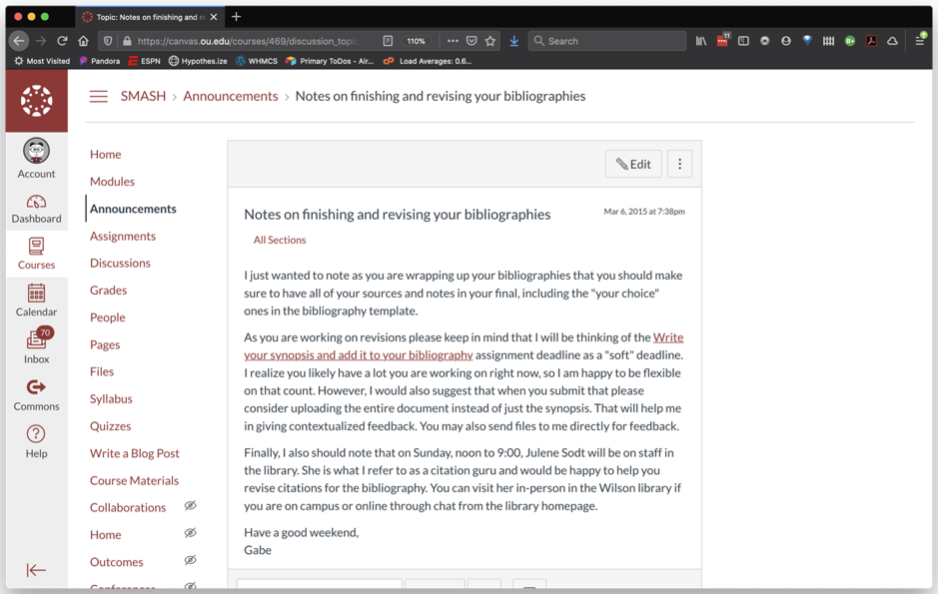Select Grades in course navigation

point(108,290)
